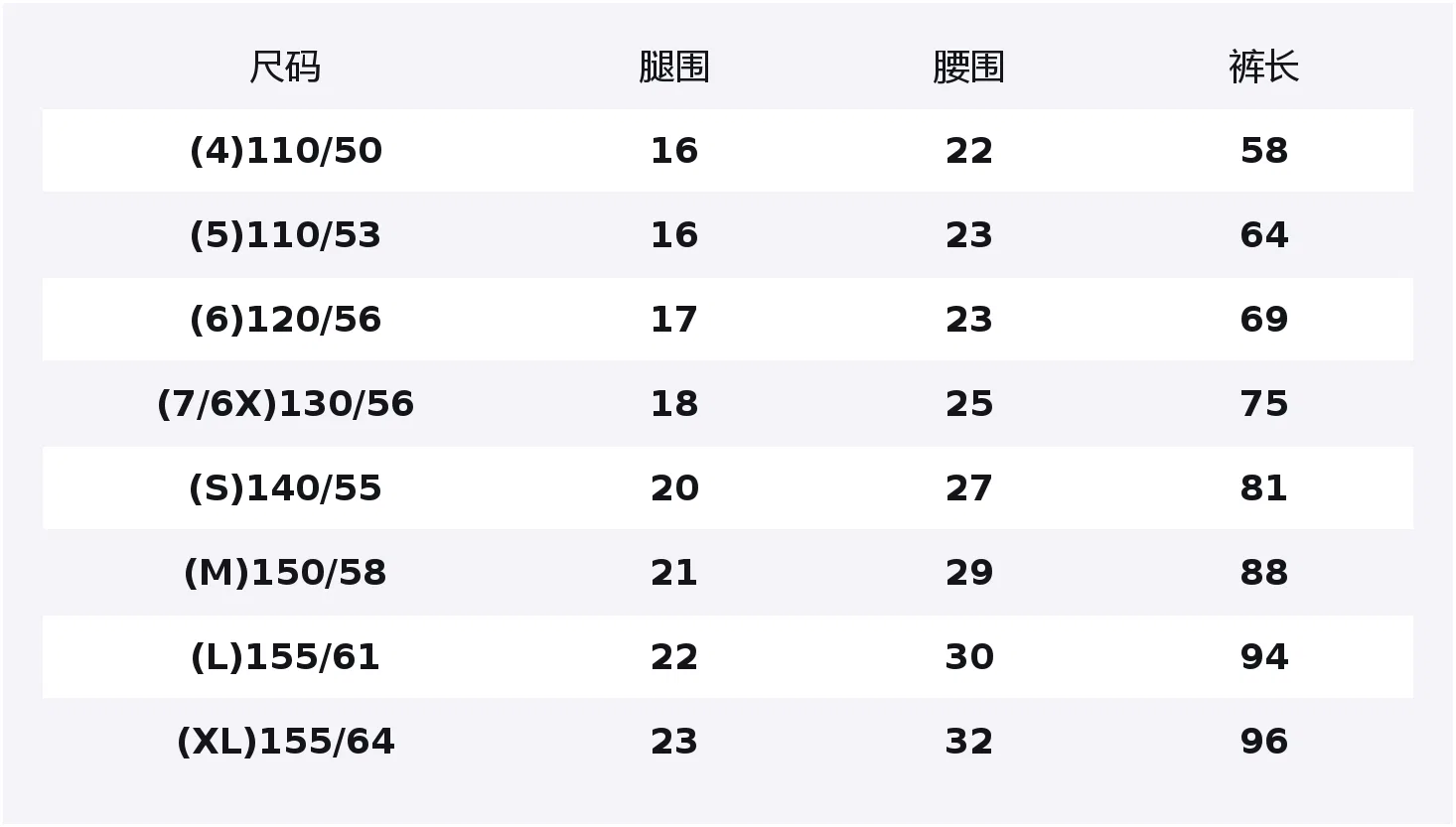The width and height of the screenshot is (1456, 827).
Task: Click the 尺码 column header
Action: [285, 68]
